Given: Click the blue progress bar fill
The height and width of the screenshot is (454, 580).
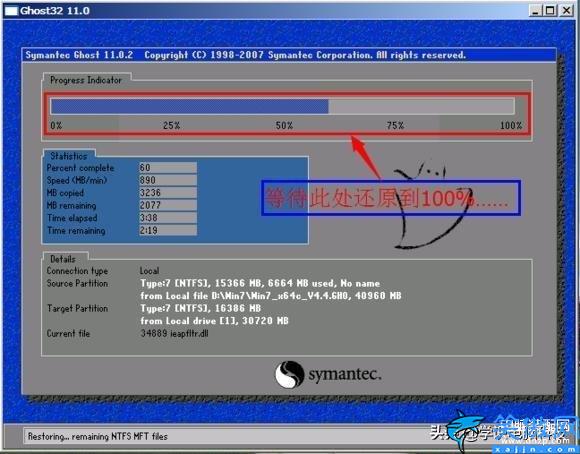Looking at the screenshot, I should click(x=189, y=106).
